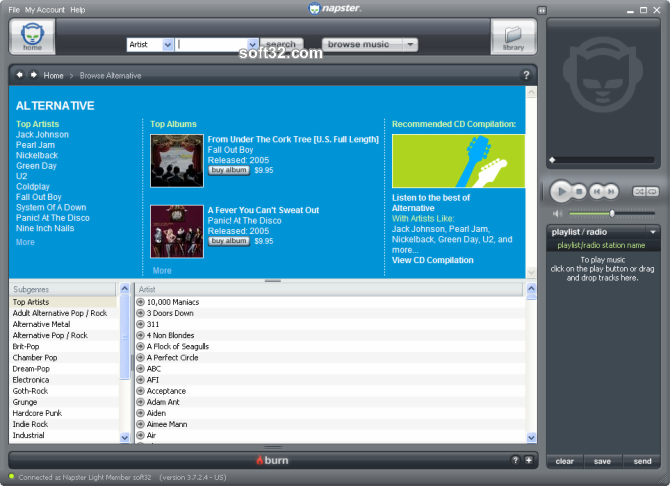
Task: Click the search button
Action: [x=281, y=44]
